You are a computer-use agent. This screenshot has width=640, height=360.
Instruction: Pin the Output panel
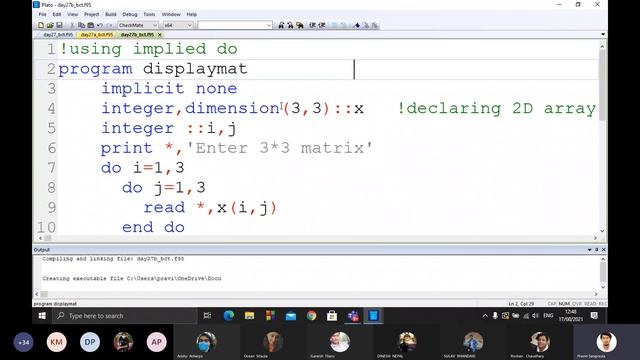(597, 249)
